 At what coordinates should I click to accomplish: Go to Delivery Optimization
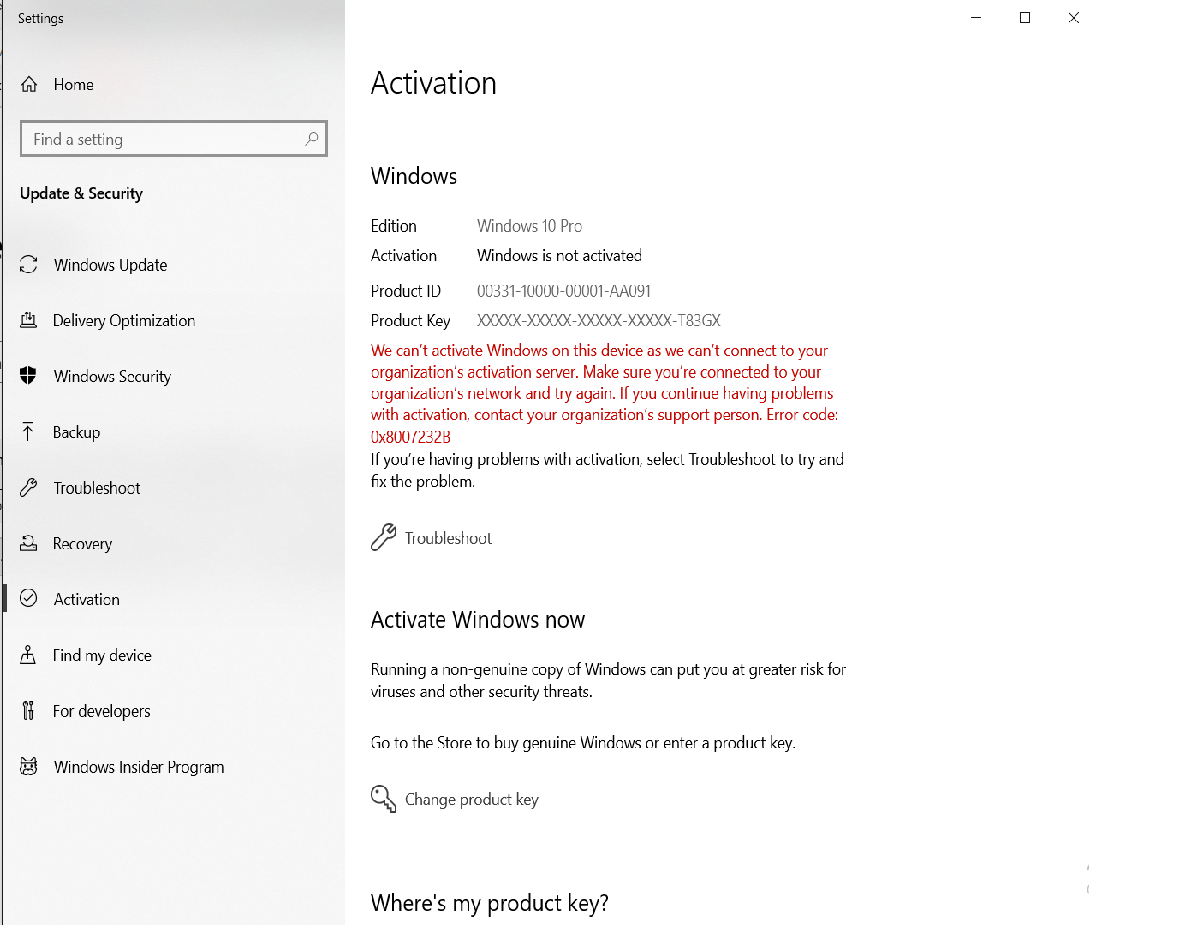124,321
